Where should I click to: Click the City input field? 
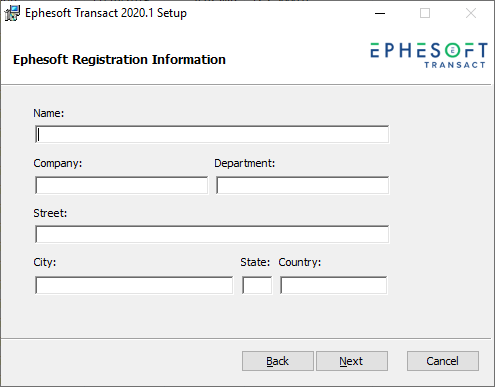pyautogui.click(x=134, y=285)
